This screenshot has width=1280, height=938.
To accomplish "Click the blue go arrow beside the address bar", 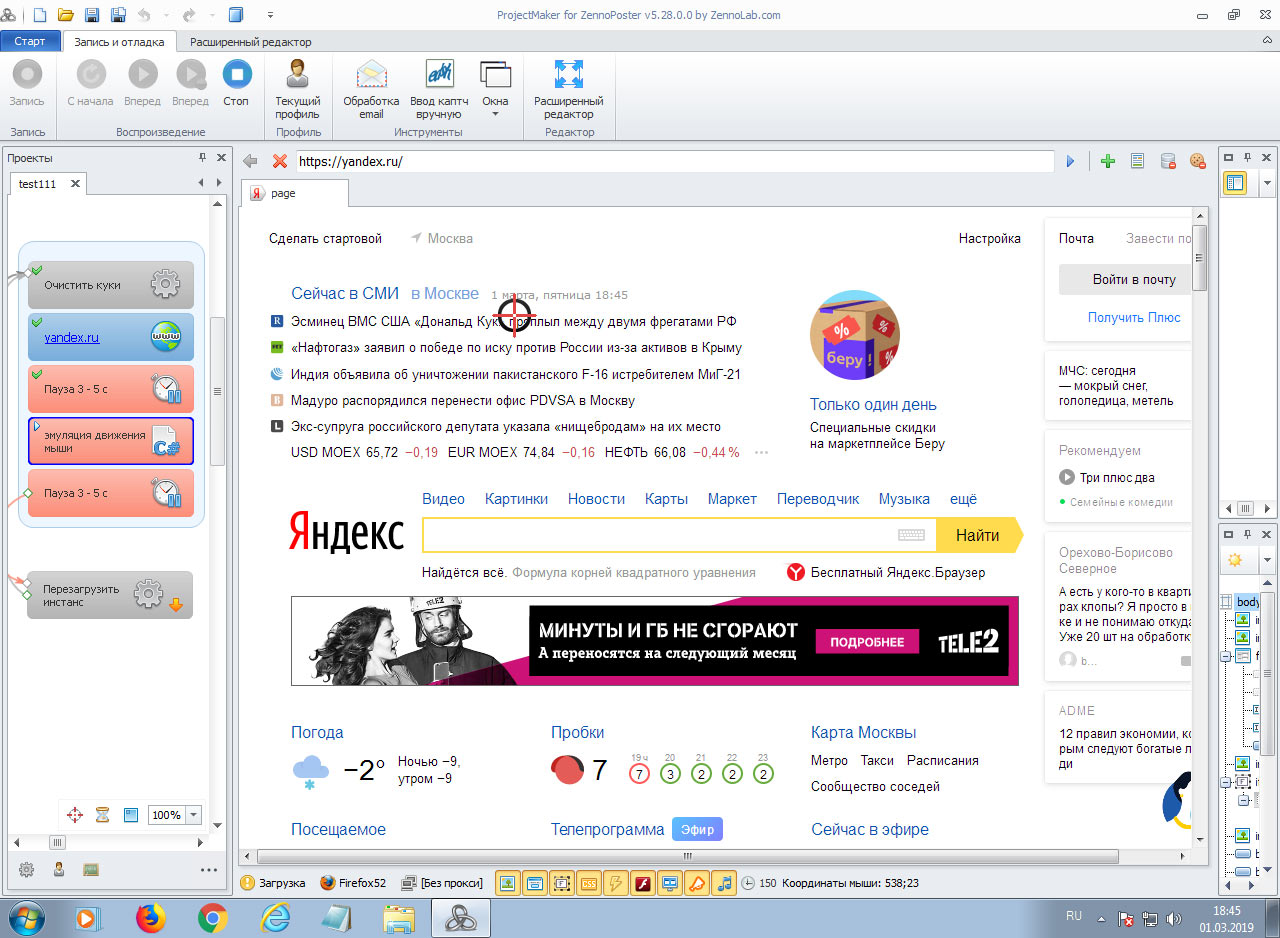I will point(1070,161).
